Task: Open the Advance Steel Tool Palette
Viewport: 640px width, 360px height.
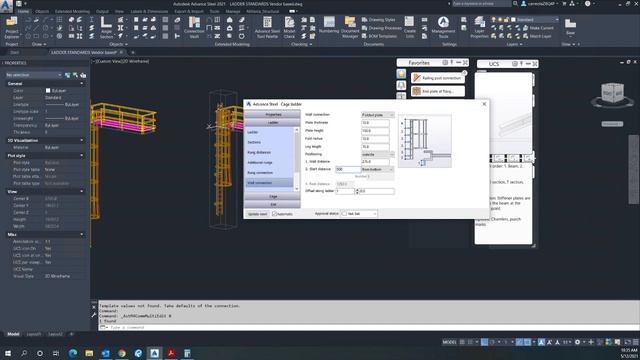Action: 267,28
